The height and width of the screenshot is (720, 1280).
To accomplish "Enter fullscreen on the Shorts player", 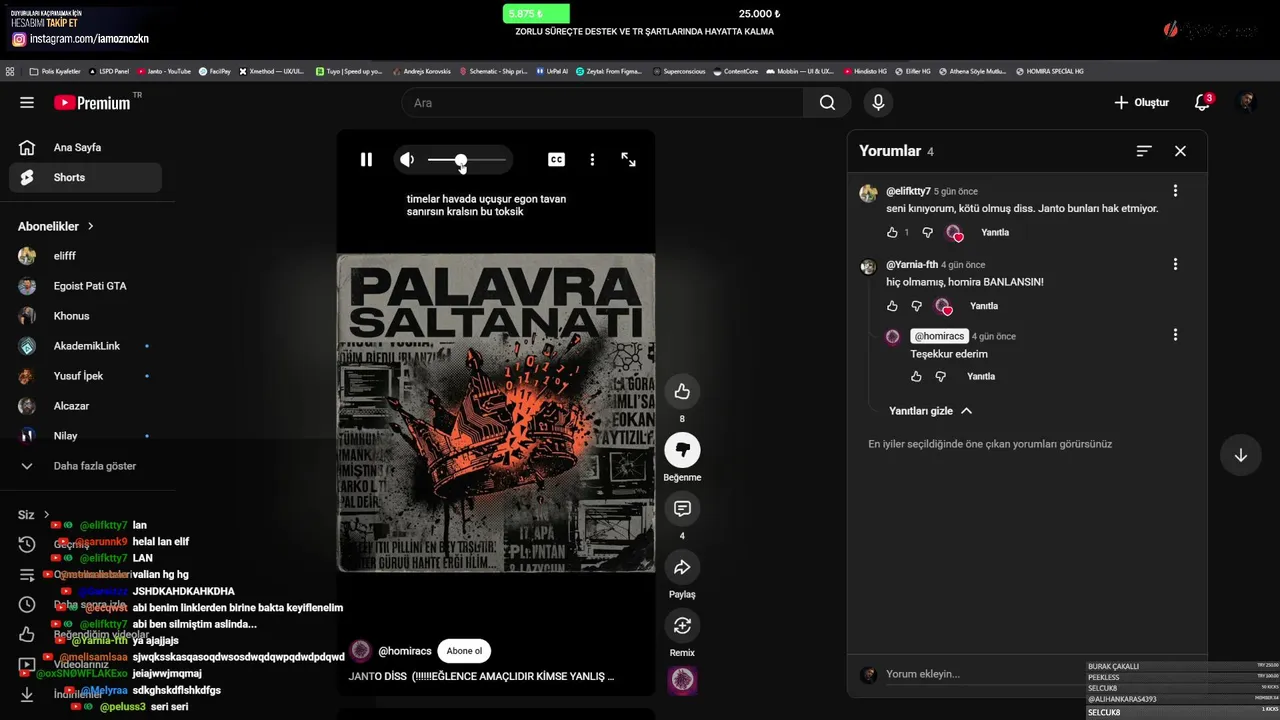I will point(628,159).
